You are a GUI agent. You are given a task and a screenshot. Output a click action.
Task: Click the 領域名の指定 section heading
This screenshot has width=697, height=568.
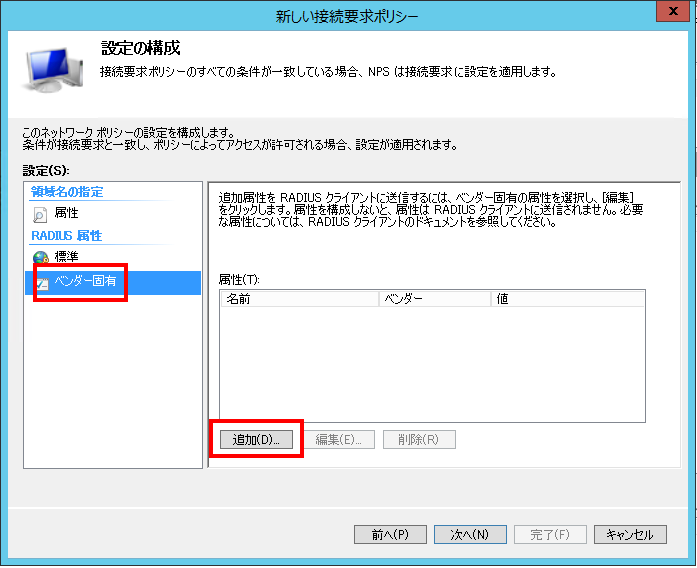tap(67, 192)
